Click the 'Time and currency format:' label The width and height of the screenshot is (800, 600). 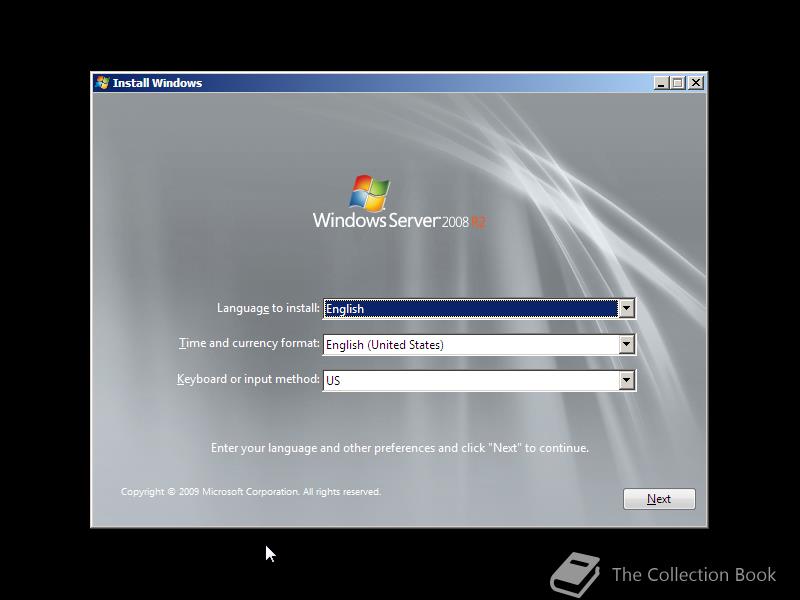[x=249, y=343]
